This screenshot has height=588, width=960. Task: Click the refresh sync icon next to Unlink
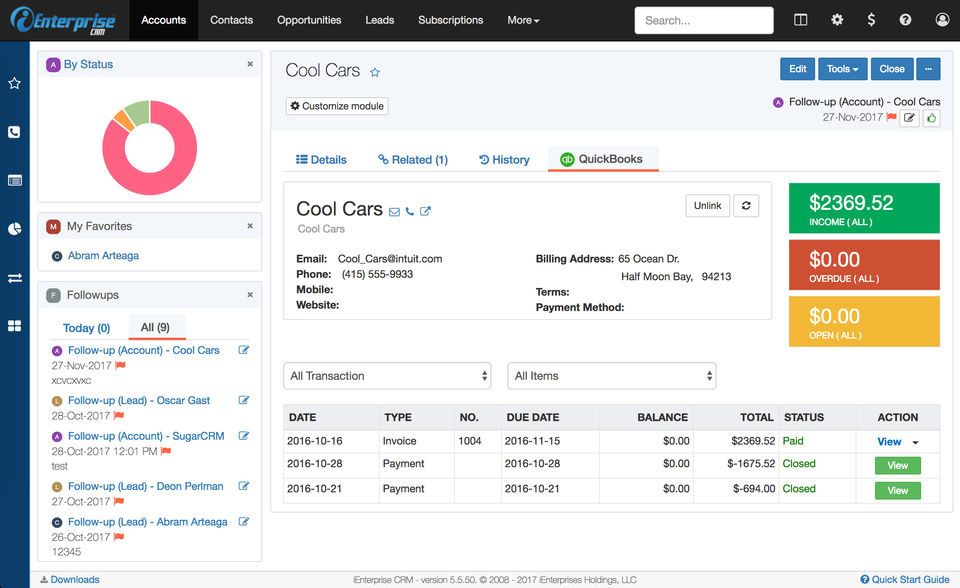click(x=746, y=205)
